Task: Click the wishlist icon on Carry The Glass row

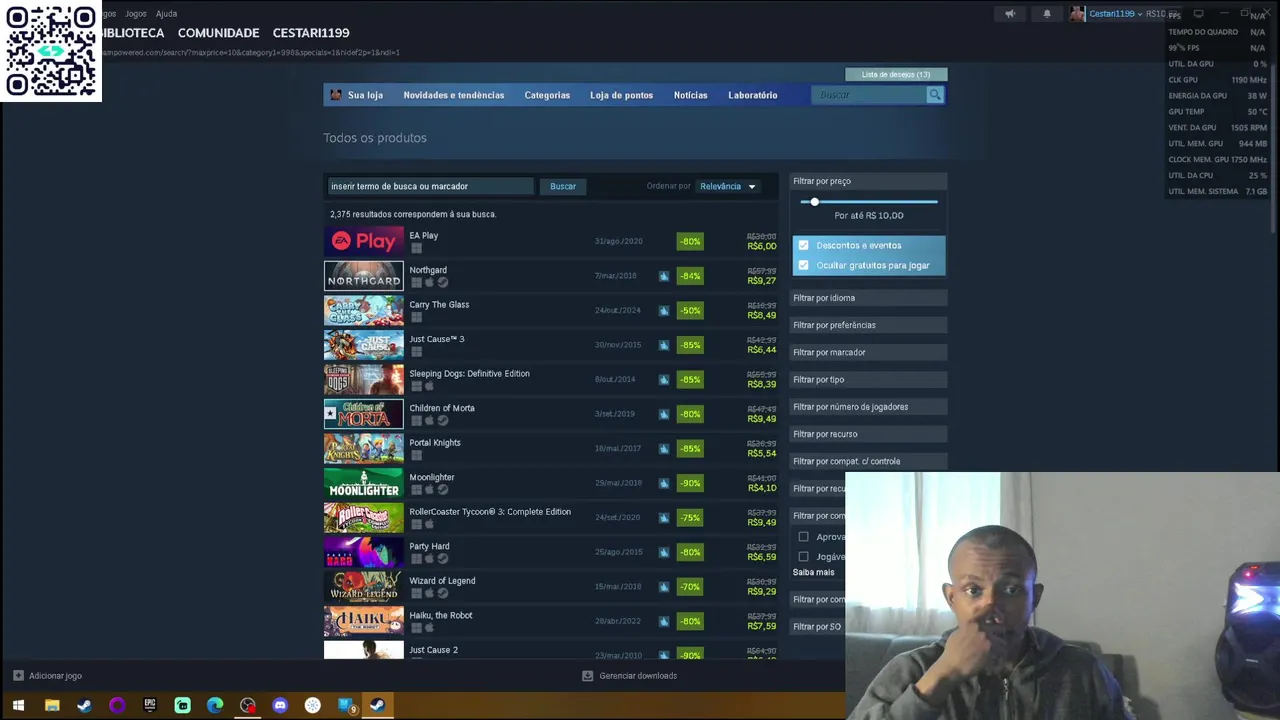Action: point(664,311)
